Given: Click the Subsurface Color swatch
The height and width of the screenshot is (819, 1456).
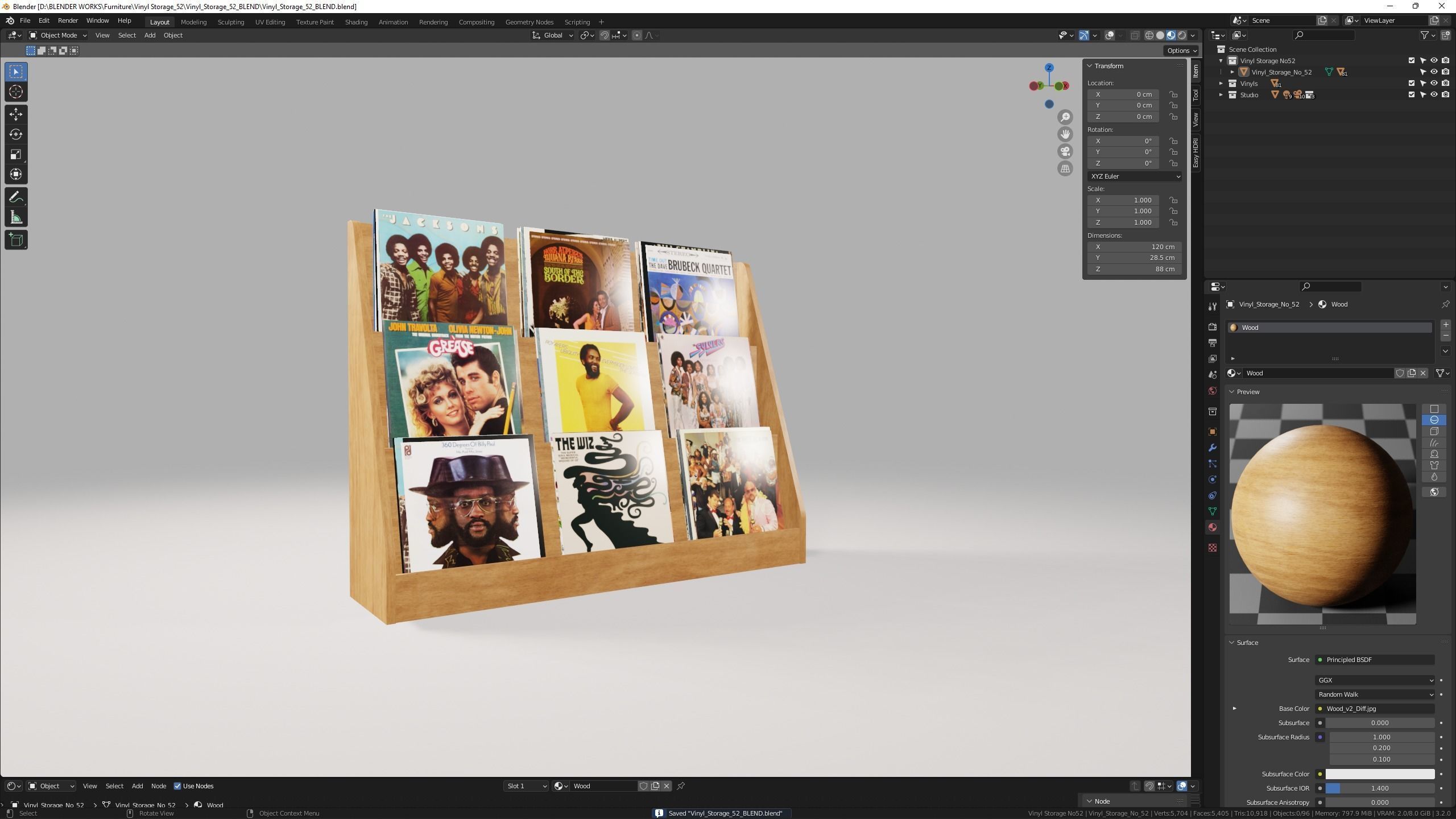Looking at the screenshot, I should pos(1380,774).
